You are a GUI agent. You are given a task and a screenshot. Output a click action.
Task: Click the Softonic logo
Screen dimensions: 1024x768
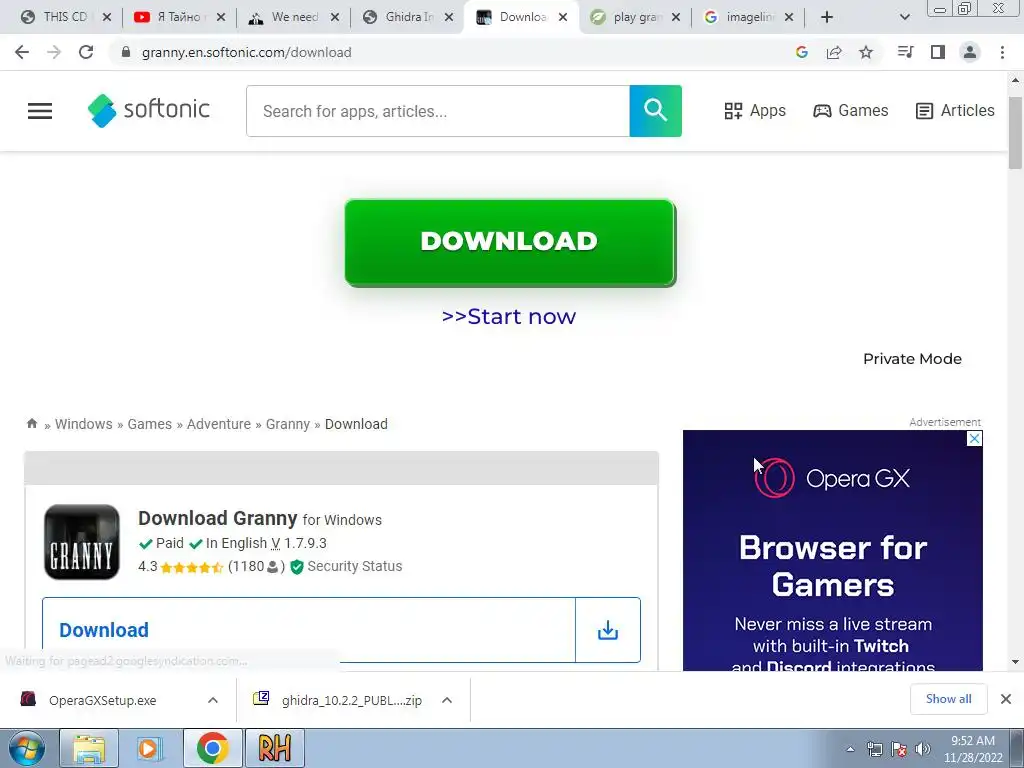[x=149, y=110]
